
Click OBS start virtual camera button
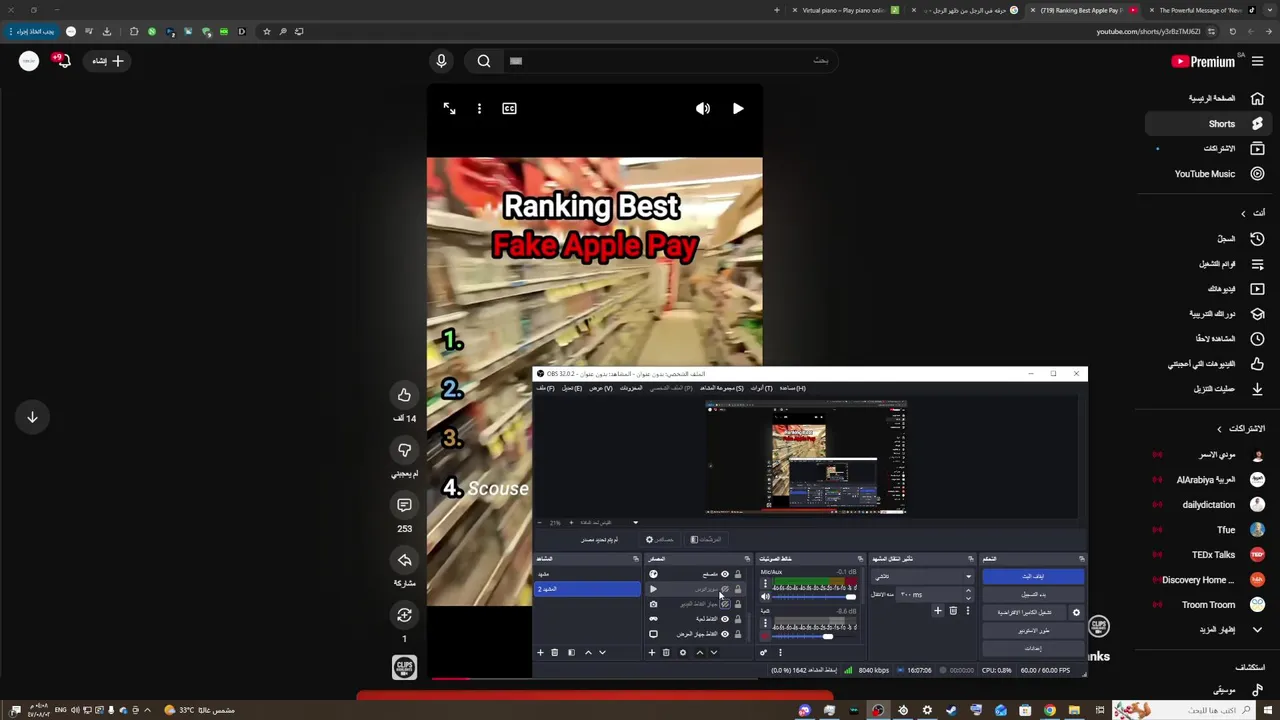(x=1024, y=613)
